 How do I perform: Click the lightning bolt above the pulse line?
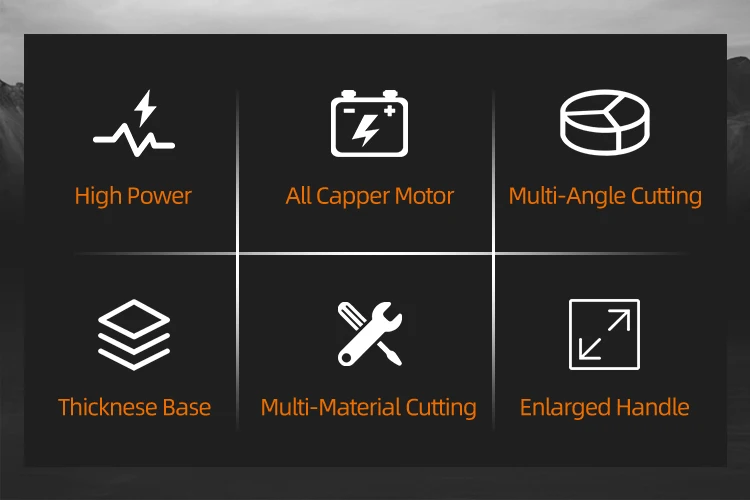coord(145,108)
